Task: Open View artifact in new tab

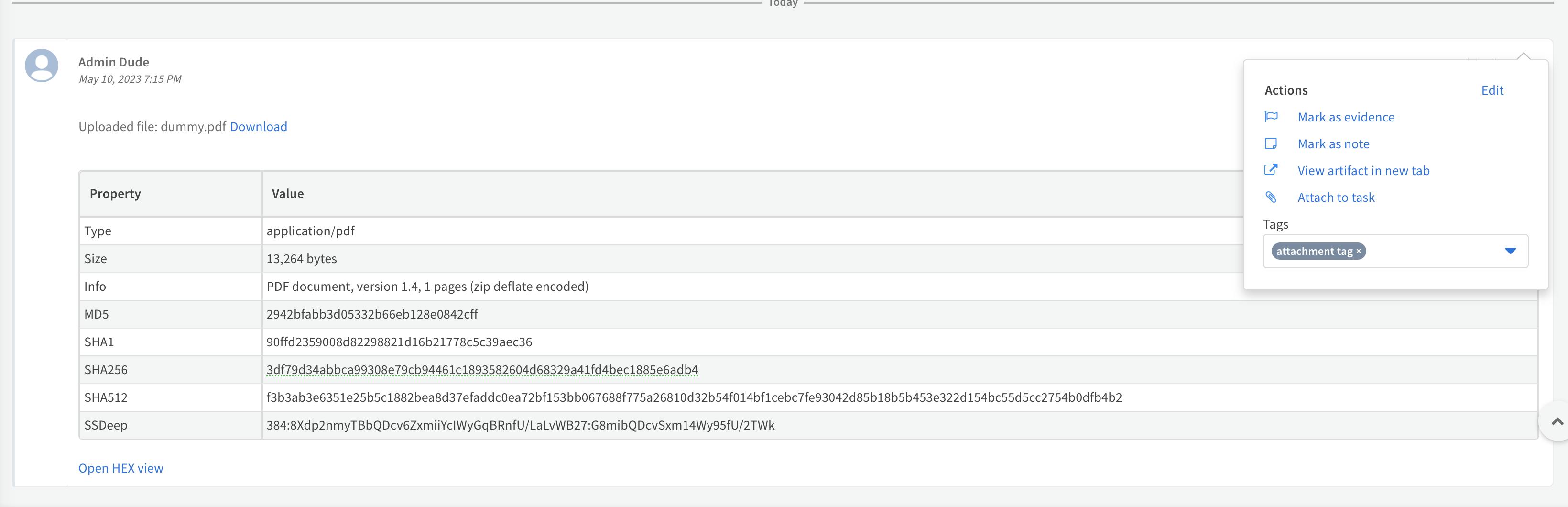Action: point(1363,170)
